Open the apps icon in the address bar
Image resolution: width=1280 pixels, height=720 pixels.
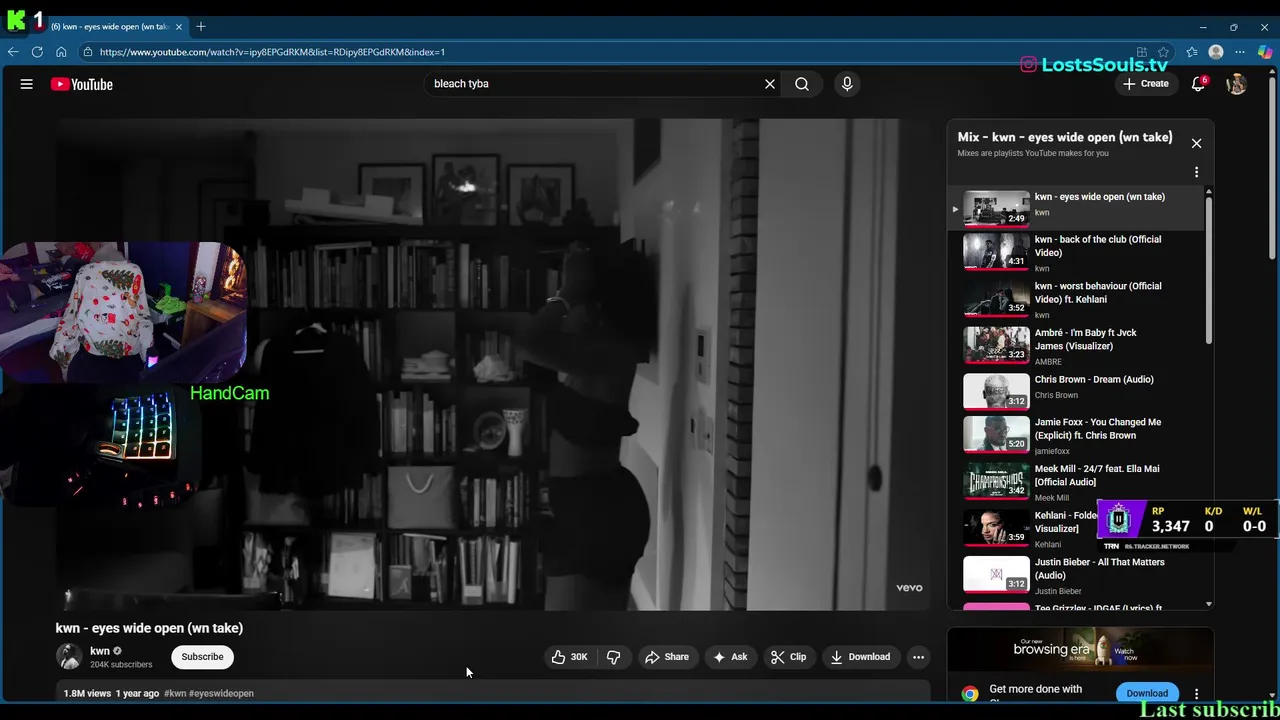coord(1141,52)
